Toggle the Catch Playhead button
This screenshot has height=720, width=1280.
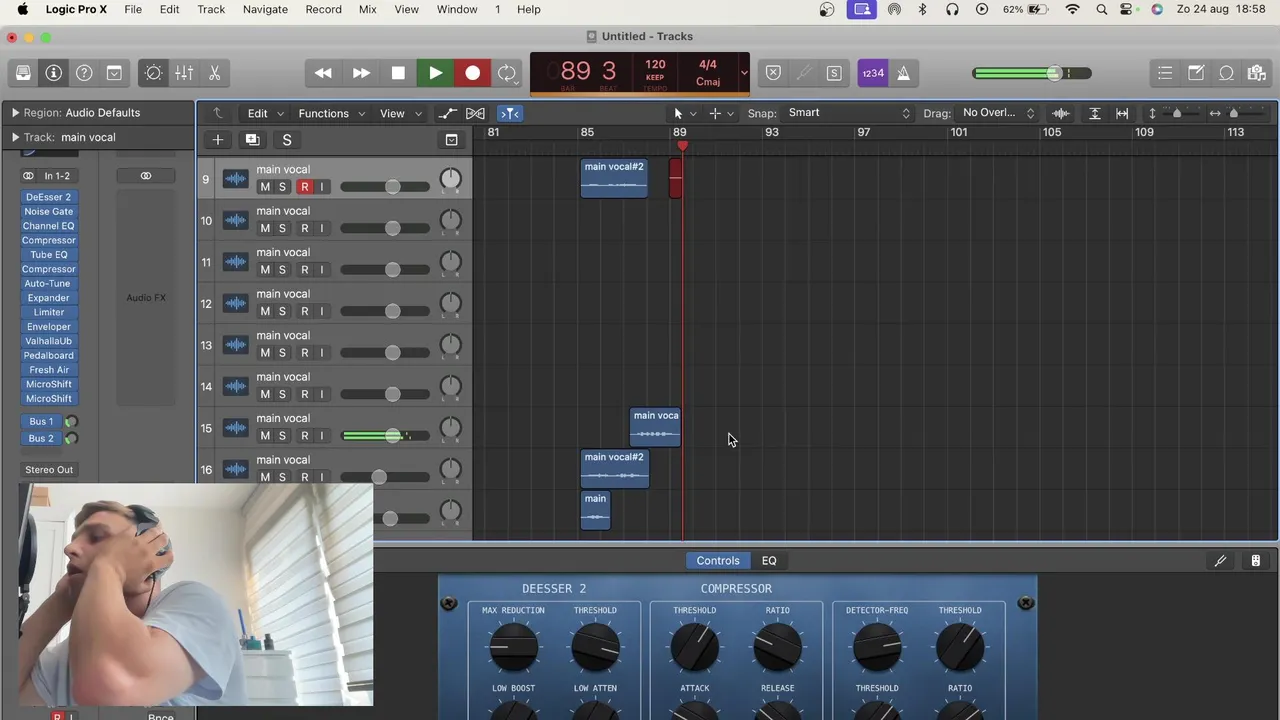(509, 113)
